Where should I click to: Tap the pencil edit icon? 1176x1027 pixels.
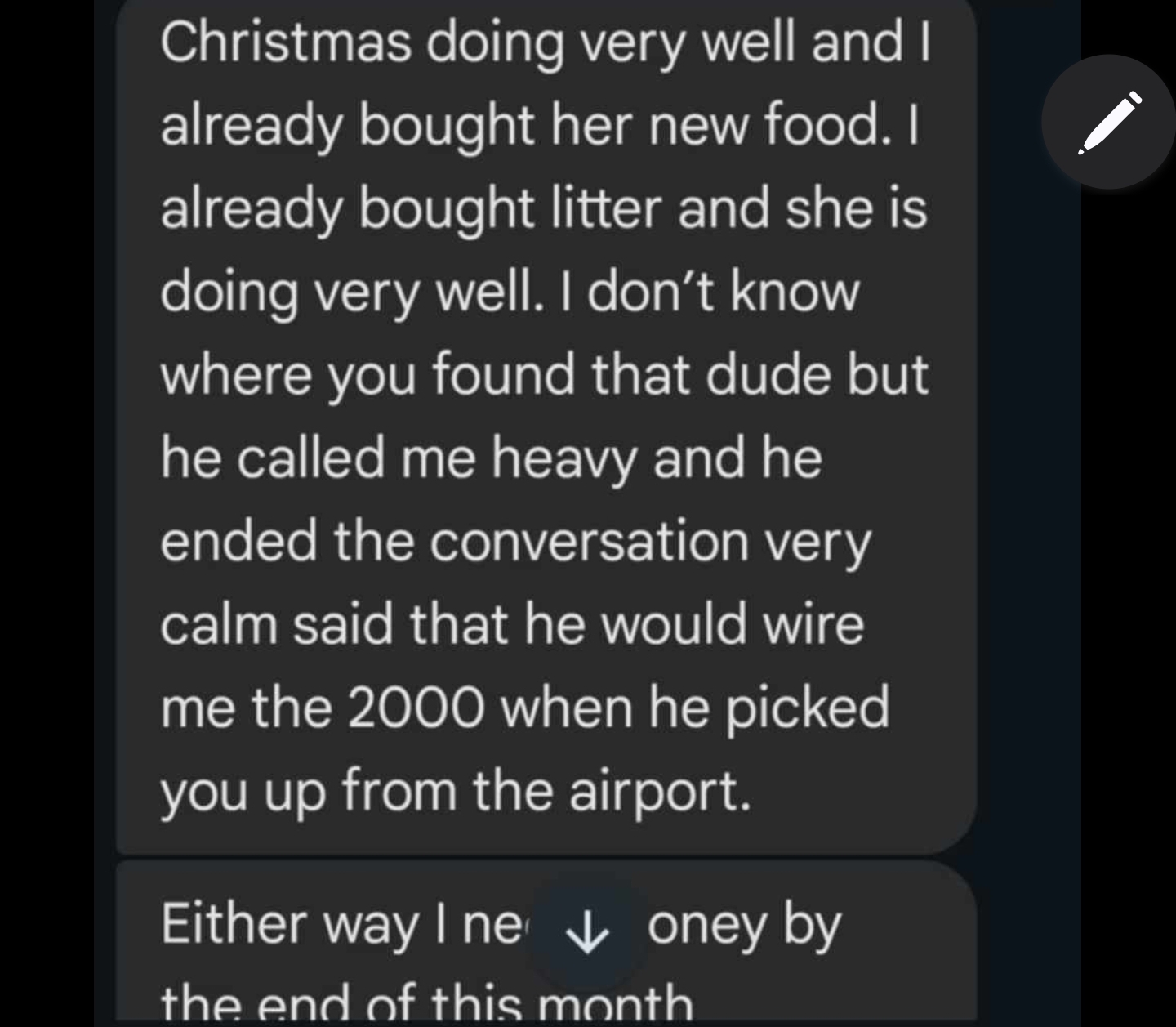(x=1108, y=123)
